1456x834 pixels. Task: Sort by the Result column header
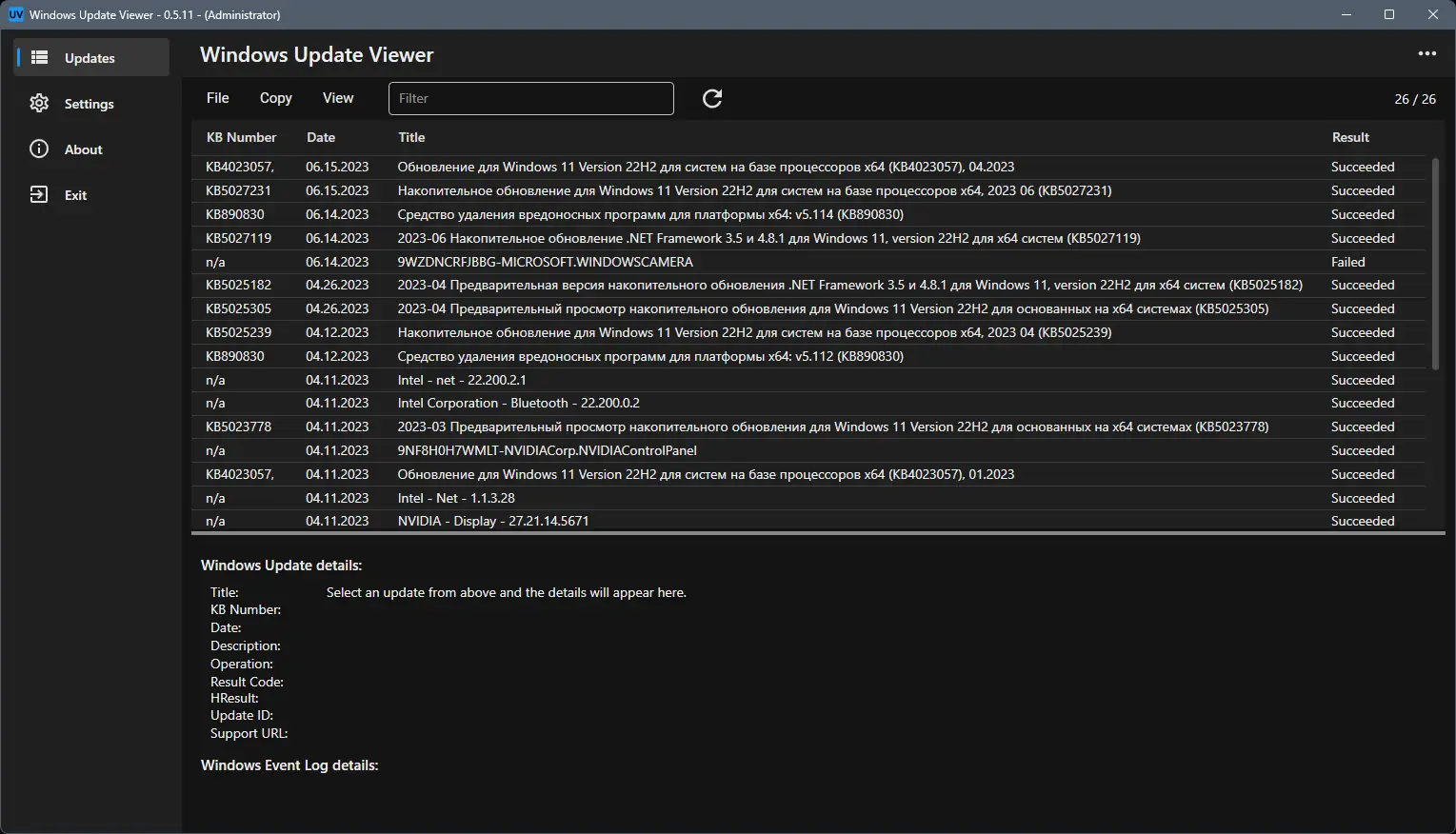click(x=1350, y=137)
